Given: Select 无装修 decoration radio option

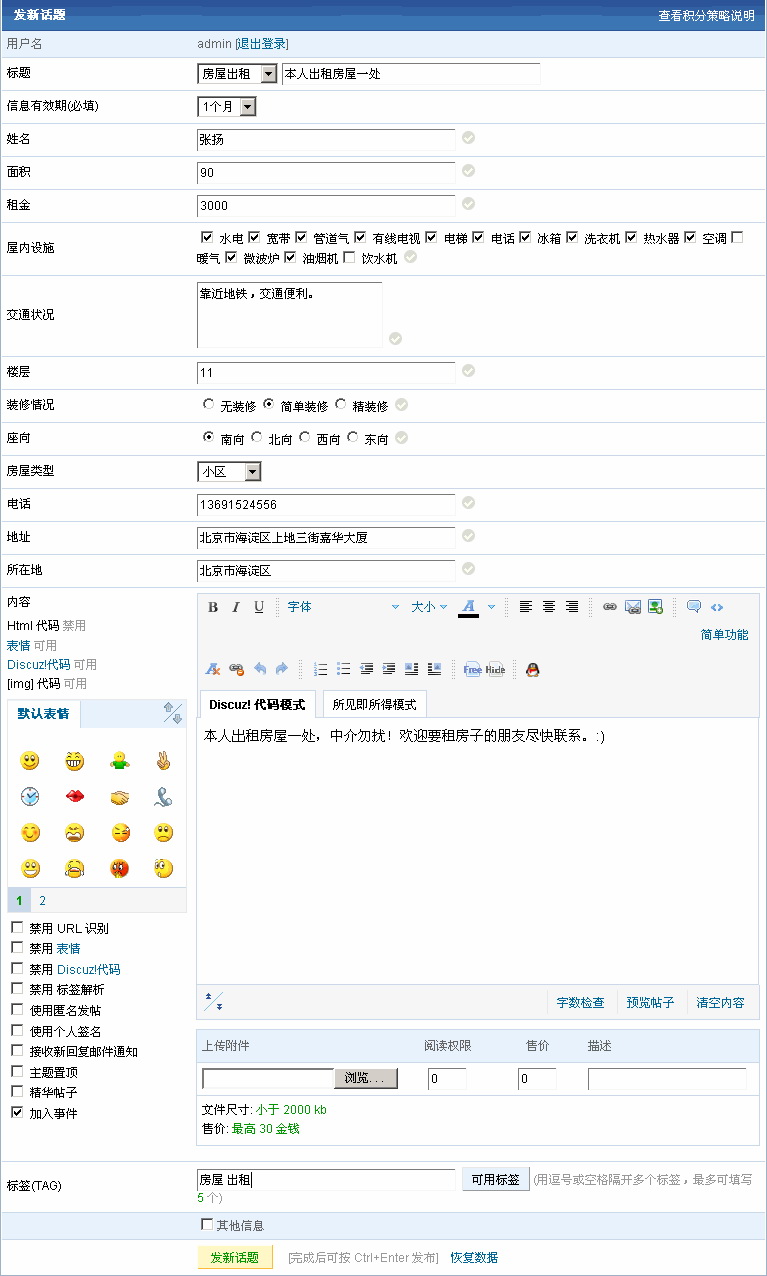Looking at the screenshot, I should 208,404.
